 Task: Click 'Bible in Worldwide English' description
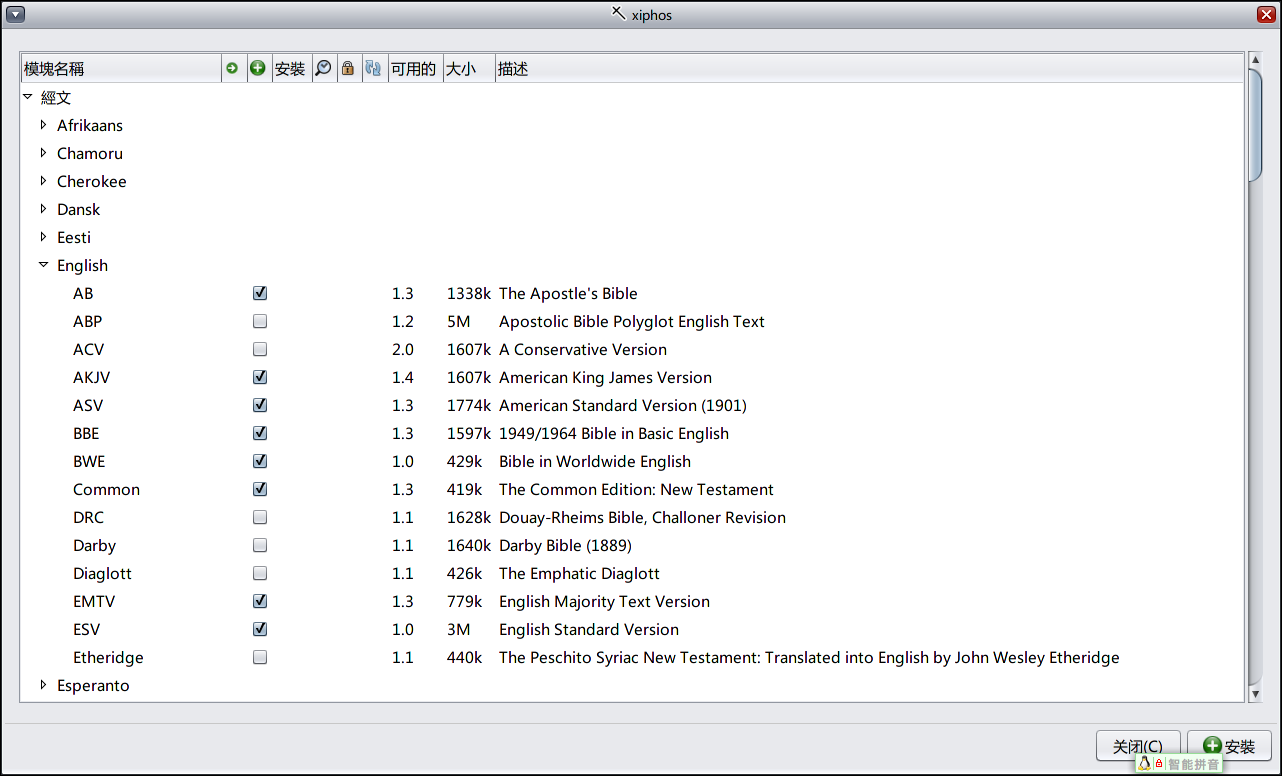595,461
